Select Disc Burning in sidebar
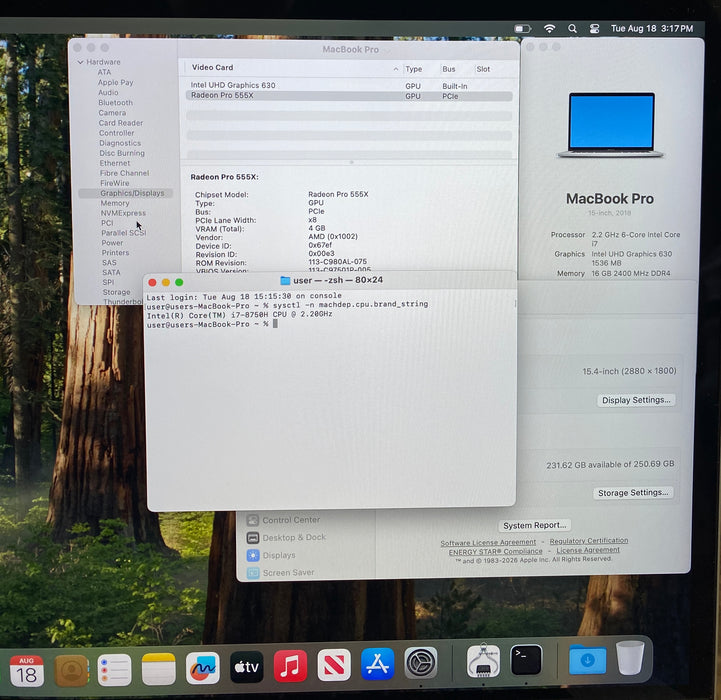Image resolution: width=721 pixels, height=700 pixels. (x=122, y=153)
